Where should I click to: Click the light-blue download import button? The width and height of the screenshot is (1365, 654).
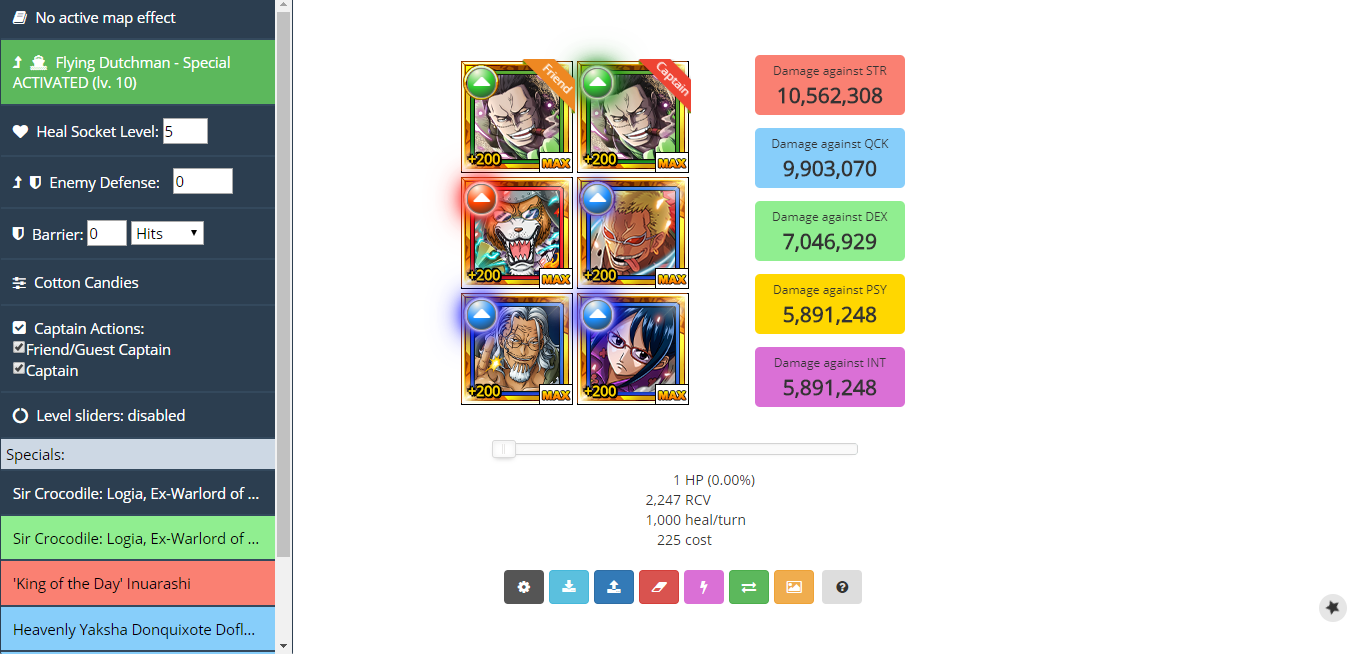(x=569, y=587)
